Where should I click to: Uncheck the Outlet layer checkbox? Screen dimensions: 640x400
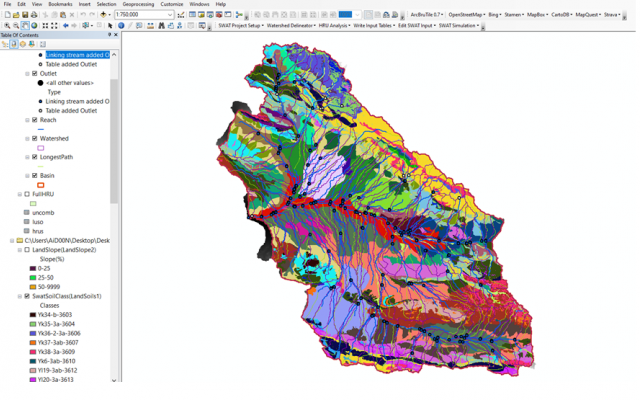pyautogui.click(x=35, y=73)
